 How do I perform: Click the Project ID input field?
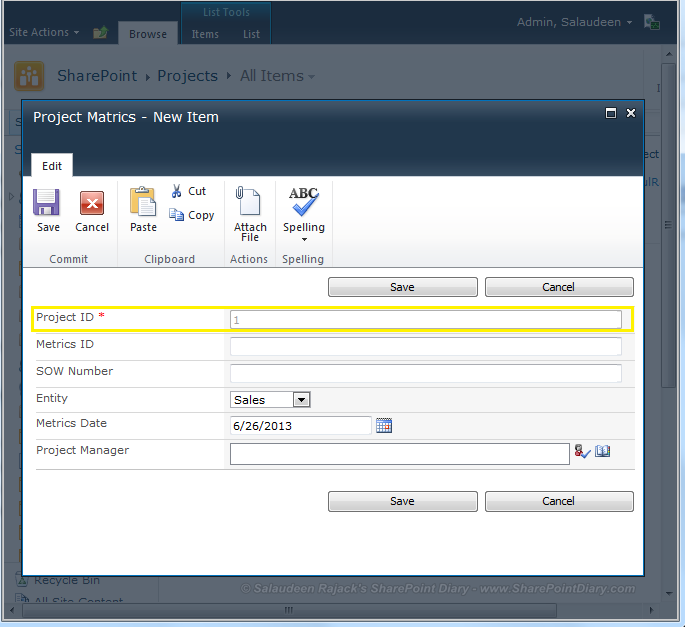click(x=426, y=320)
